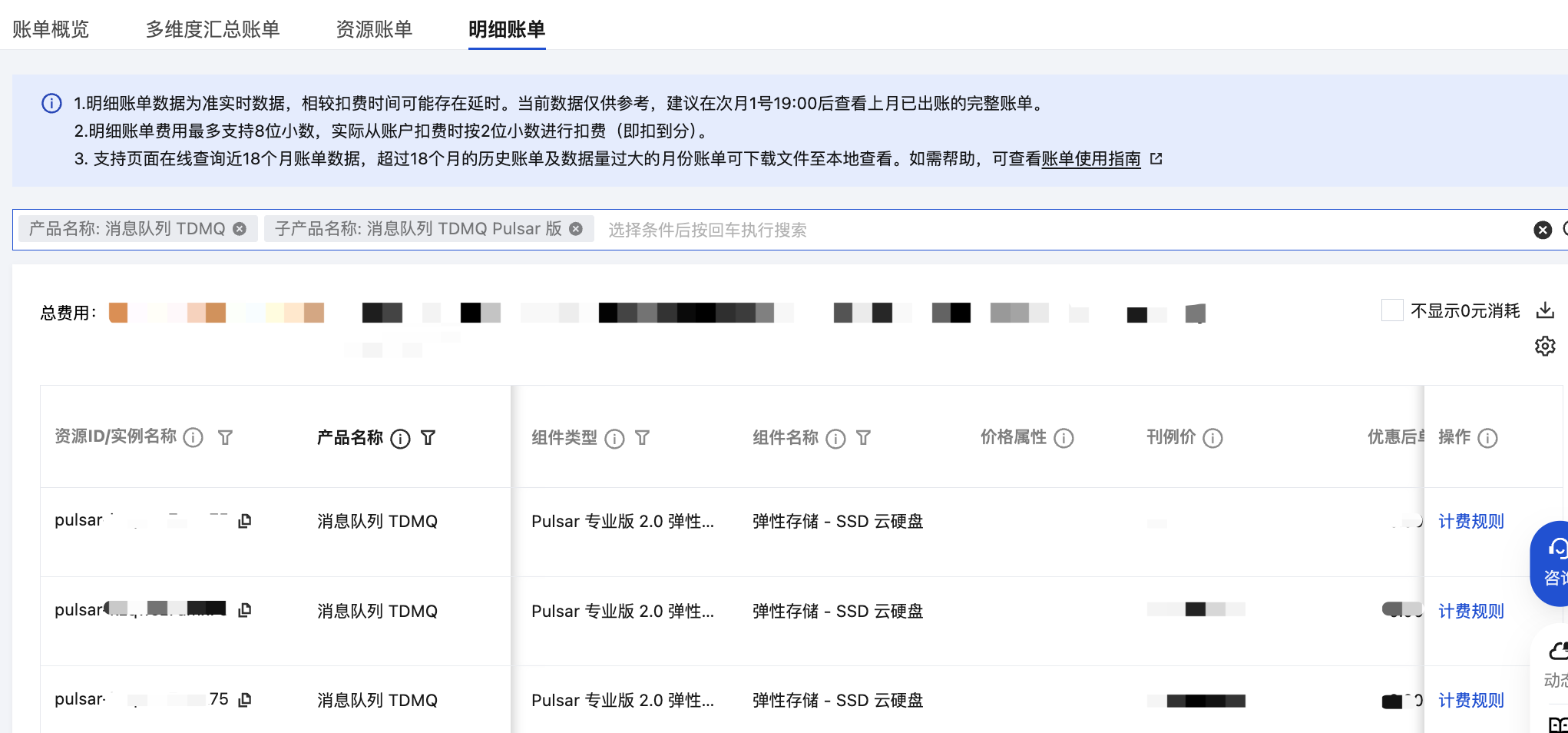The width and height of the screenshot is (1568, 733).
Task: Download the bill using the download icon
Action: [1545, 310]
